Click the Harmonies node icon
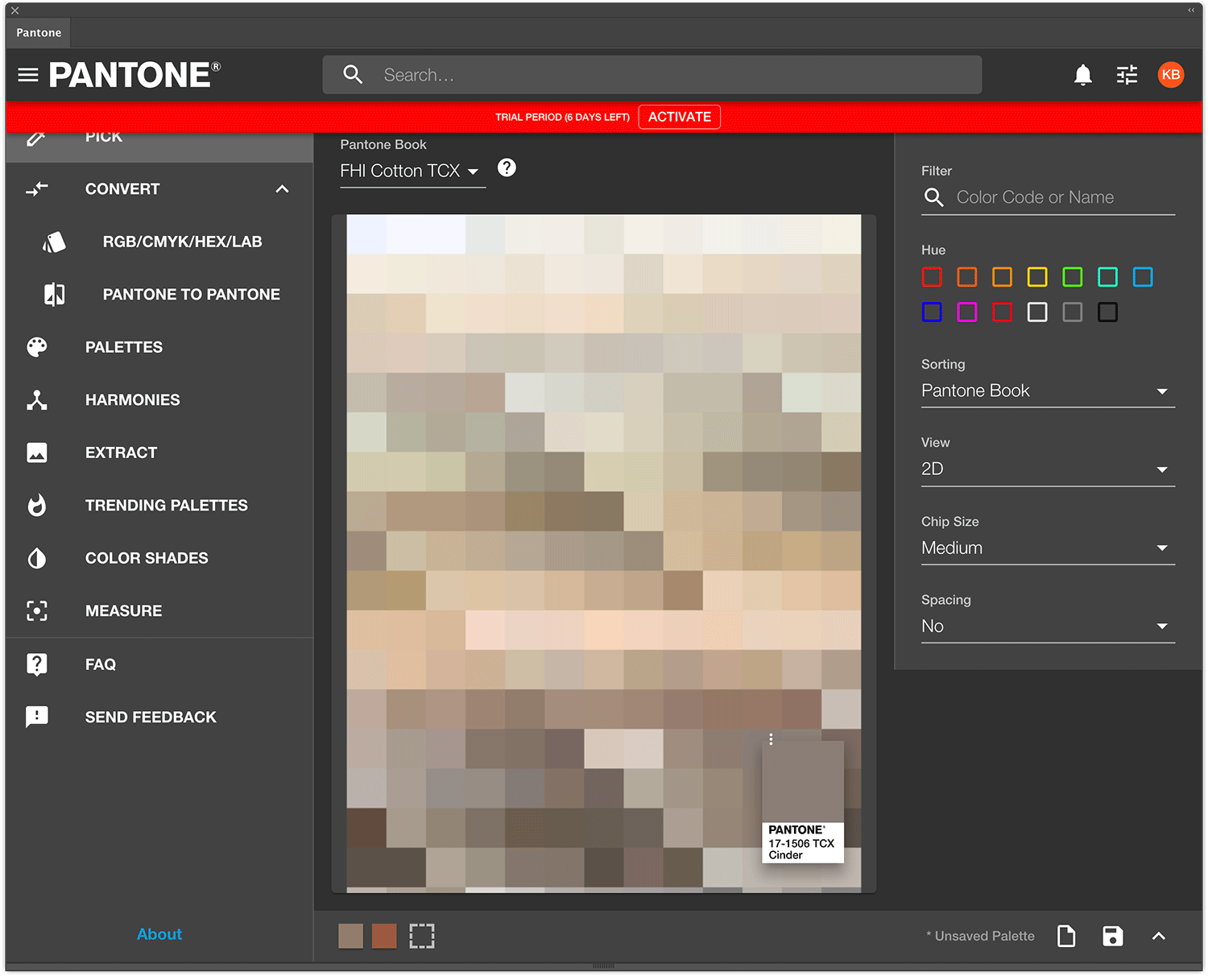Image resolution: width=1208 pixels, height=980 pixels. click(x=37, y=400)
